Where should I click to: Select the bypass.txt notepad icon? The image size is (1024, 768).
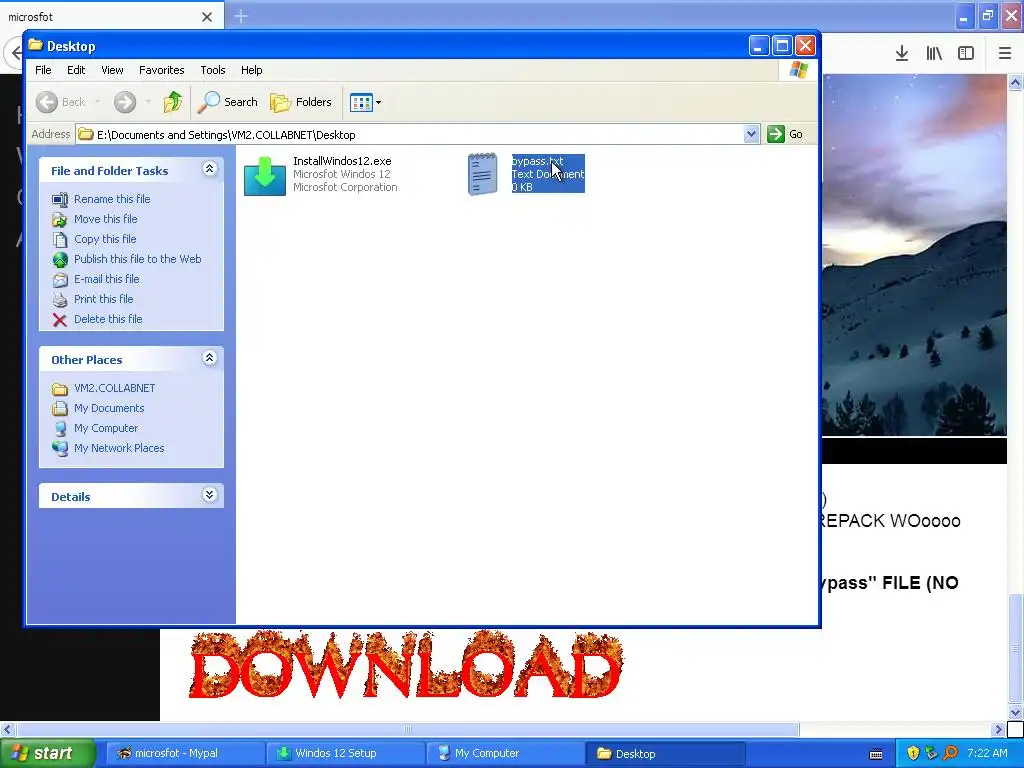click(483, 174)
